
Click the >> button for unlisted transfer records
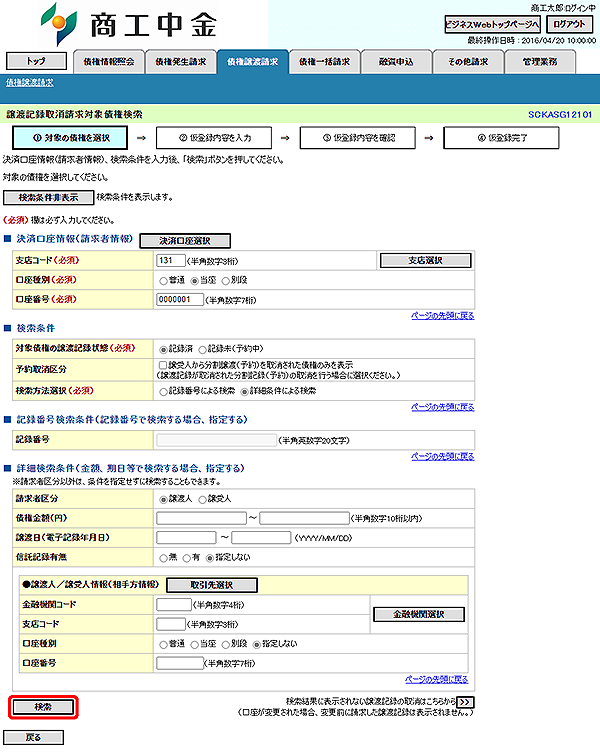[465, 702]
